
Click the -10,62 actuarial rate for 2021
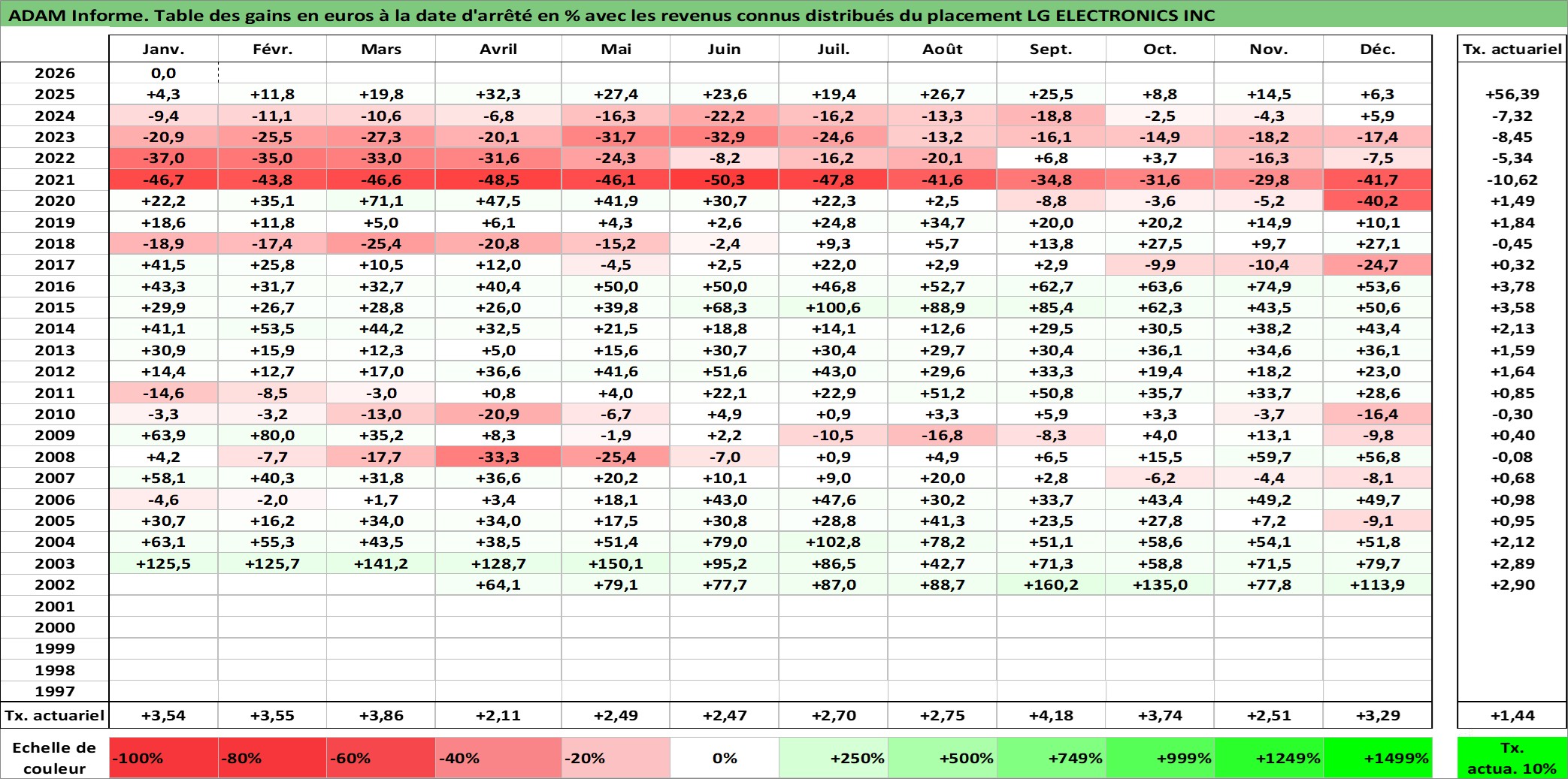[1512, 180]
